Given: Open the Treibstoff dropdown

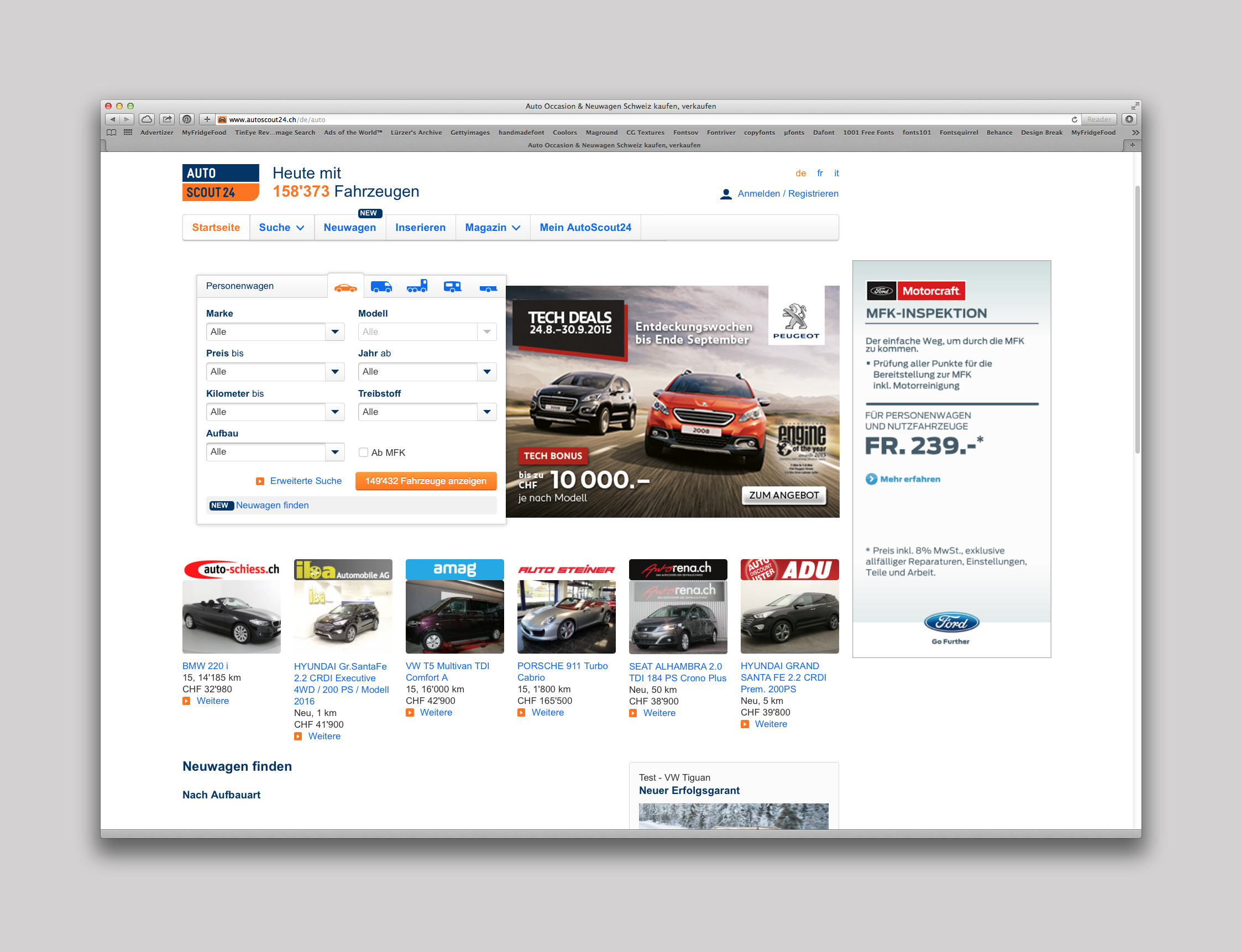Looking at the screenshot, I should coord(427,412).
